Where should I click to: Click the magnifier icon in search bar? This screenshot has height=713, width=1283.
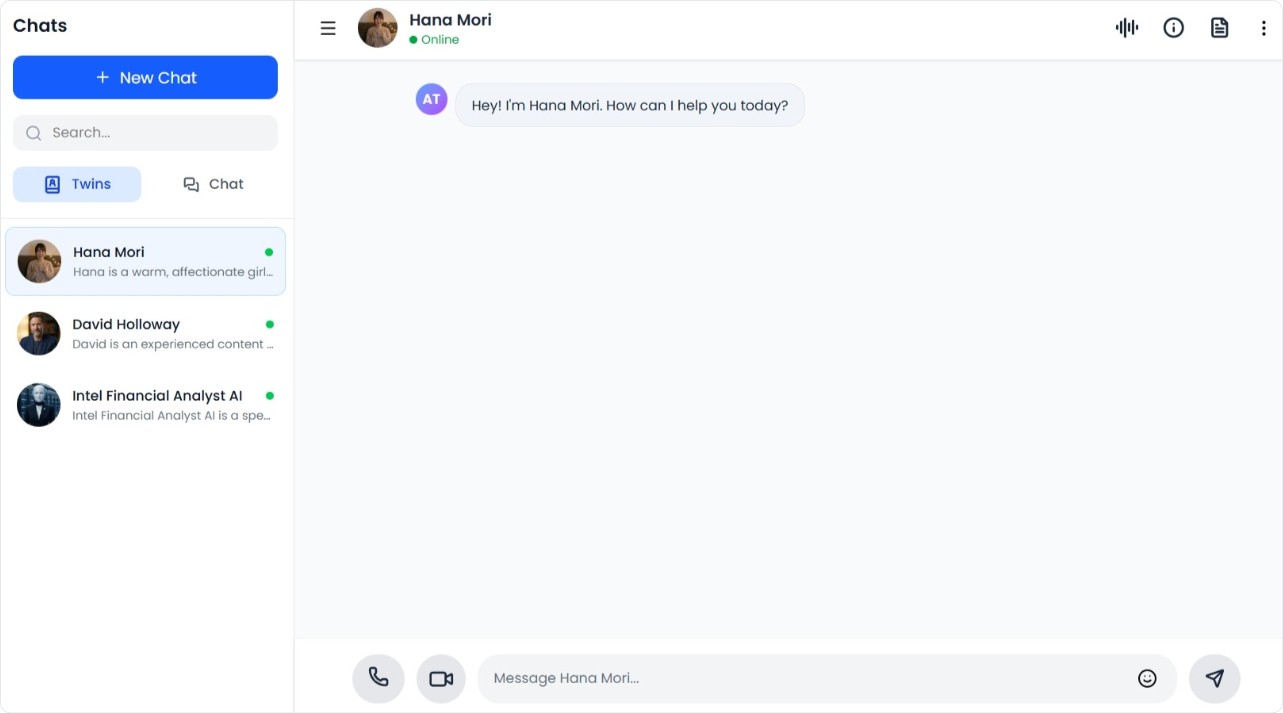point(33,132)
